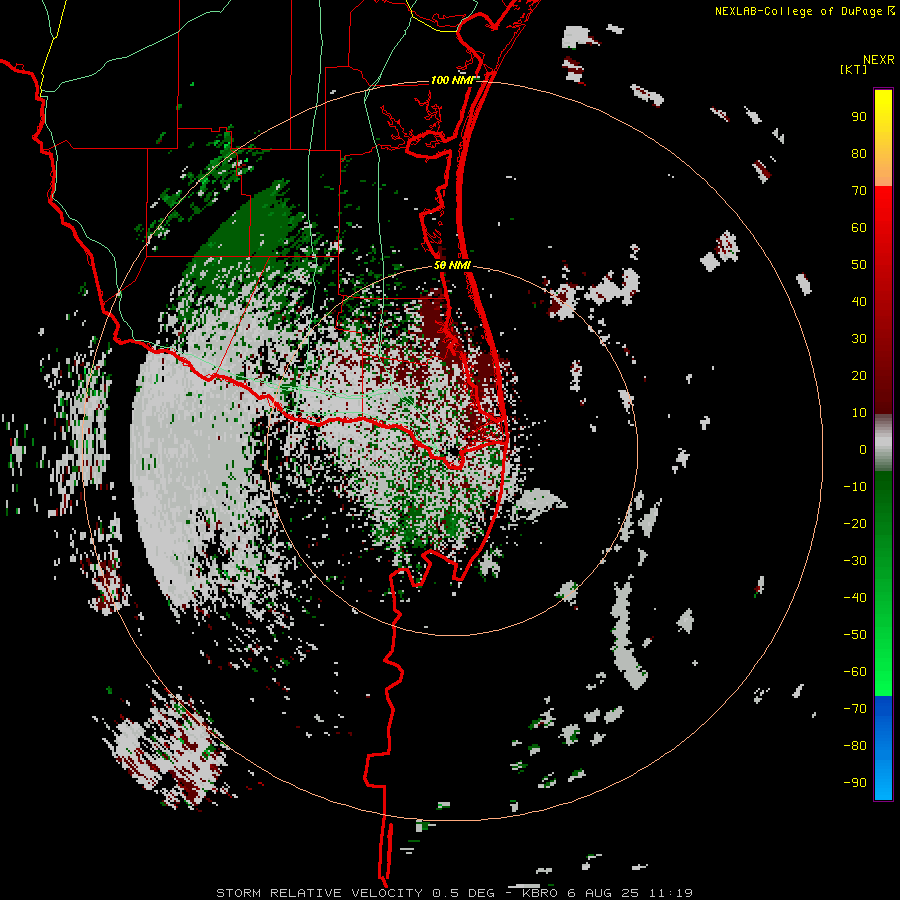
Task: Click the -10 value on velocity scale
Action: (x=855, y=487)
